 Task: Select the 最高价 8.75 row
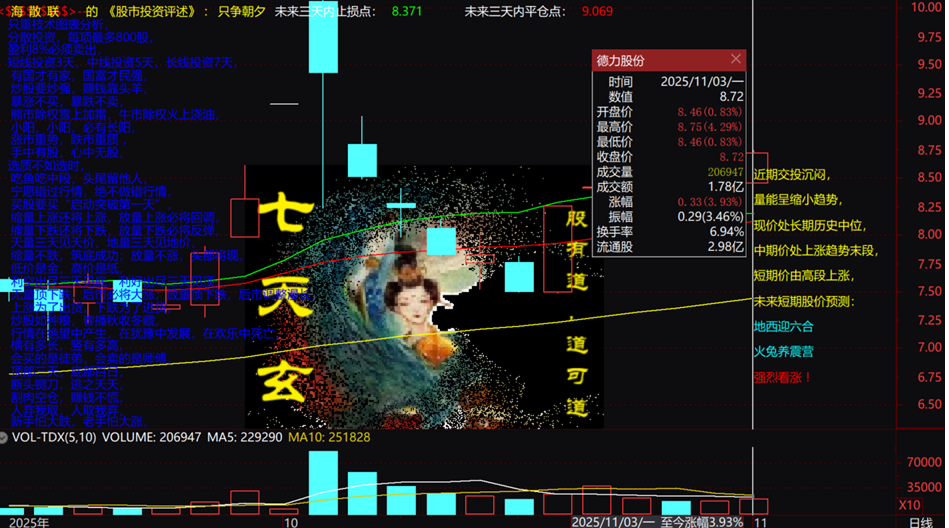[x=669, y=127]
